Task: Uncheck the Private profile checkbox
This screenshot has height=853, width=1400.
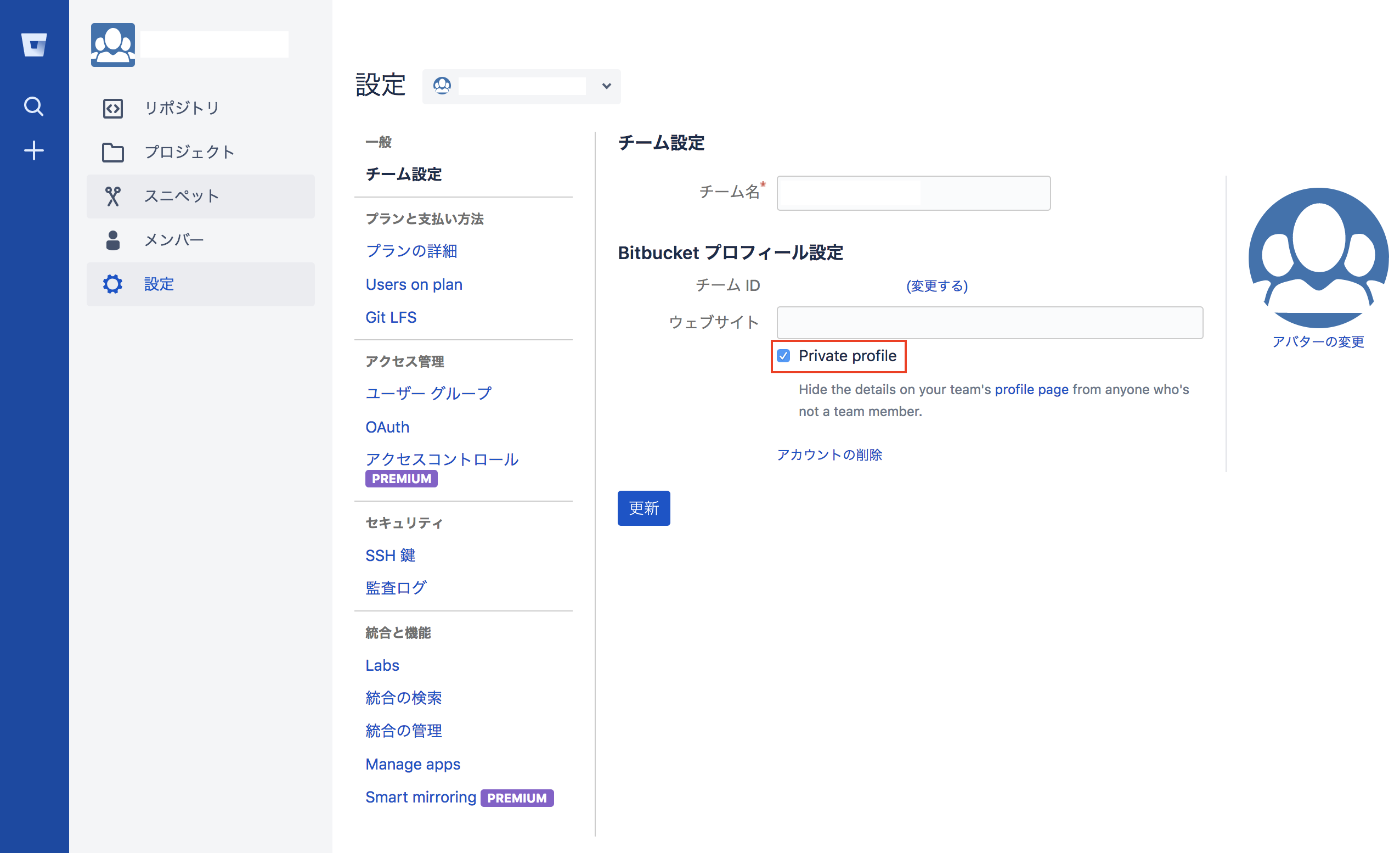Action: point(784,356)
